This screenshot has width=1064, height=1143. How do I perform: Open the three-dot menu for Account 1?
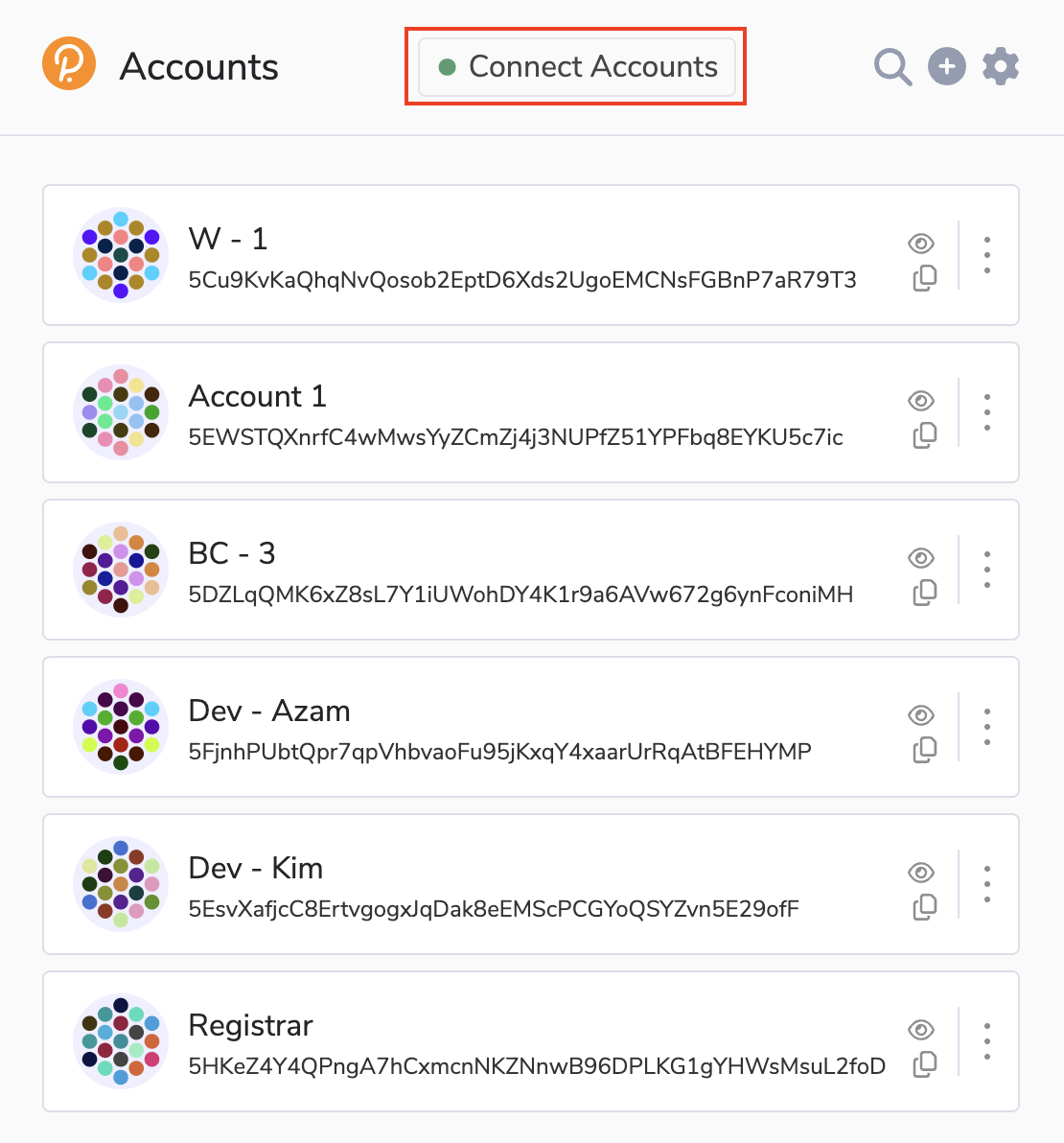point(987,412)
